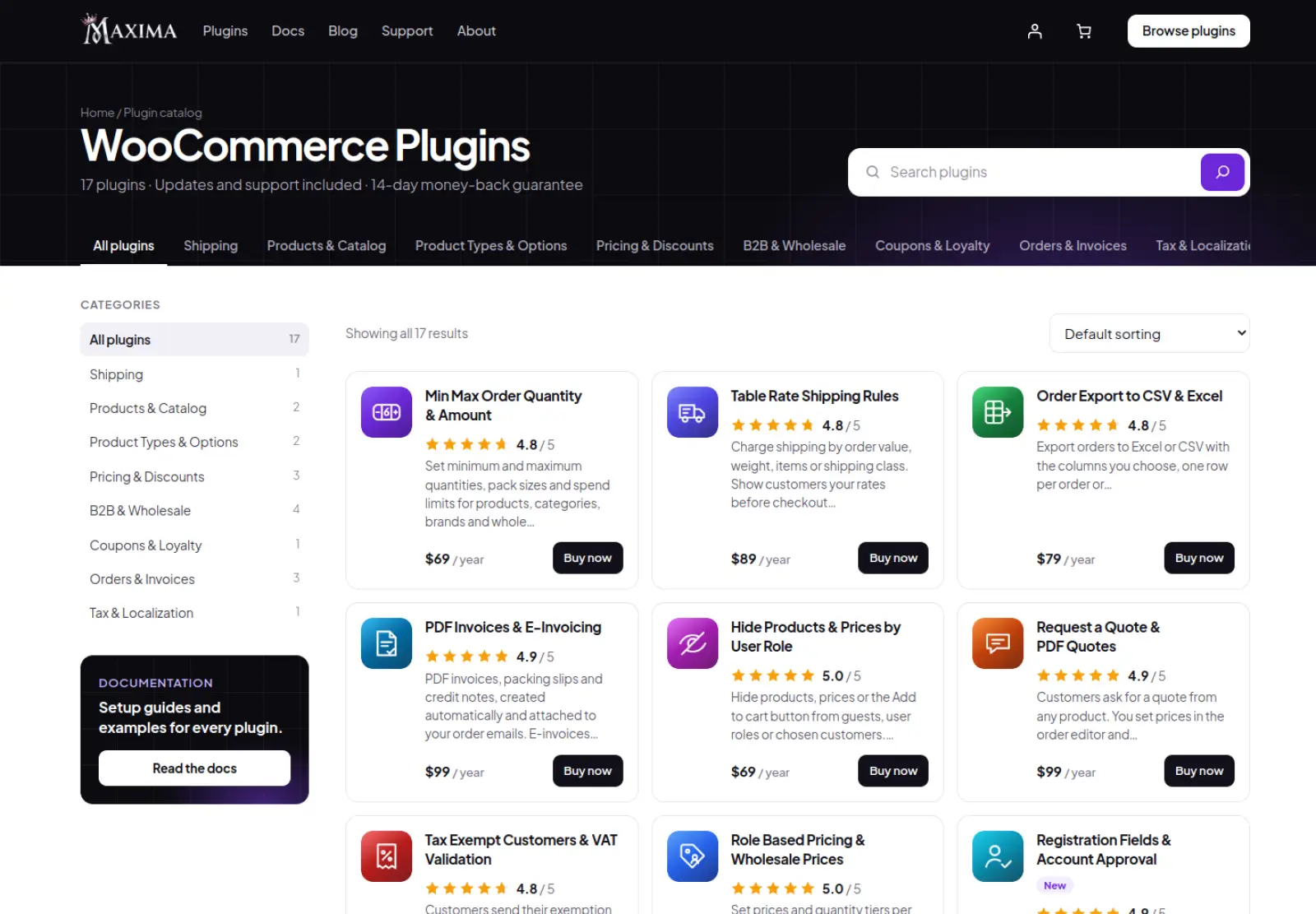
Task: Select B2B & Wholesale sidebar category
Action: [x=194, y=510]
